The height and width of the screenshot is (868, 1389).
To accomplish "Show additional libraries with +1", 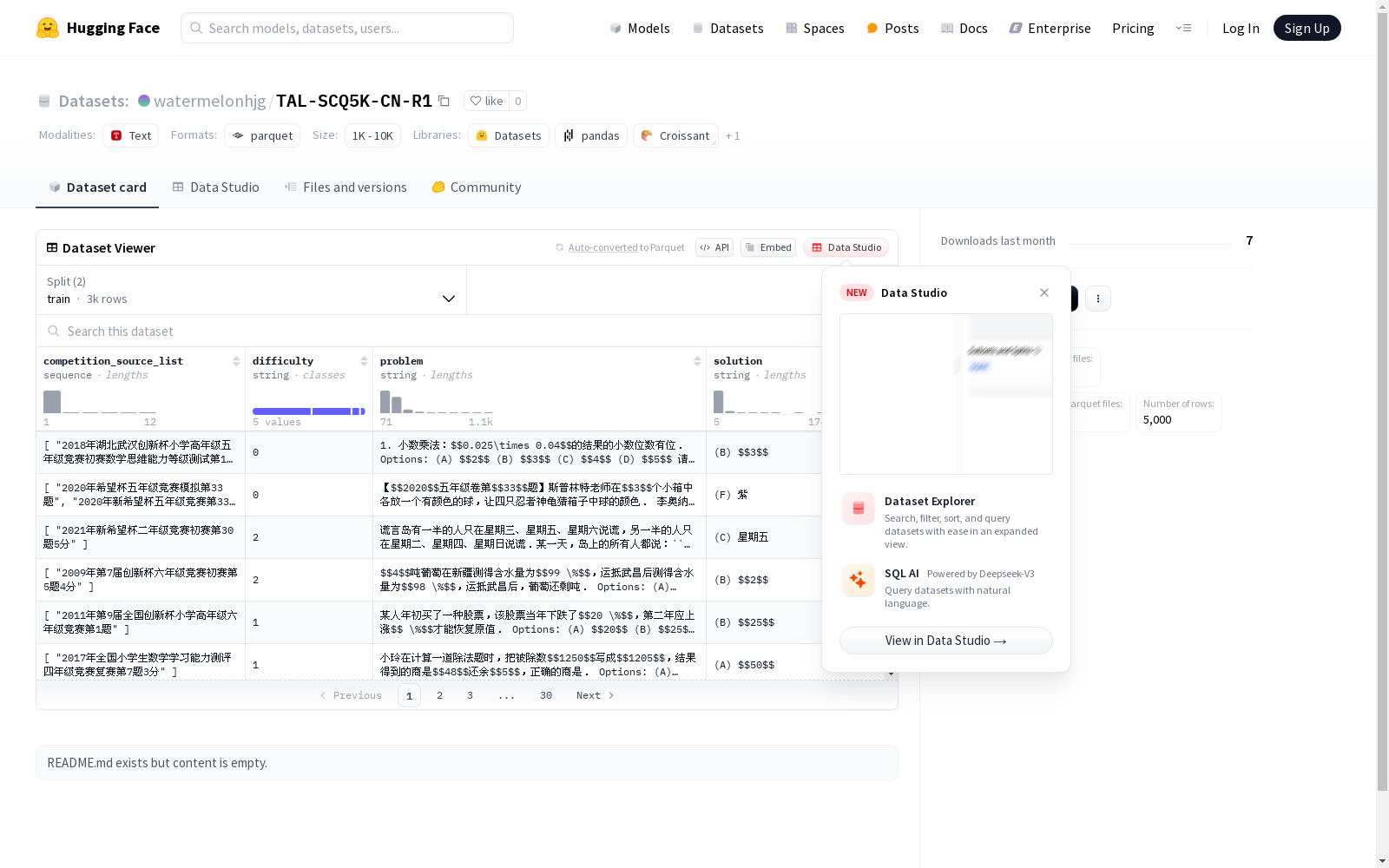I will (733, 135).
